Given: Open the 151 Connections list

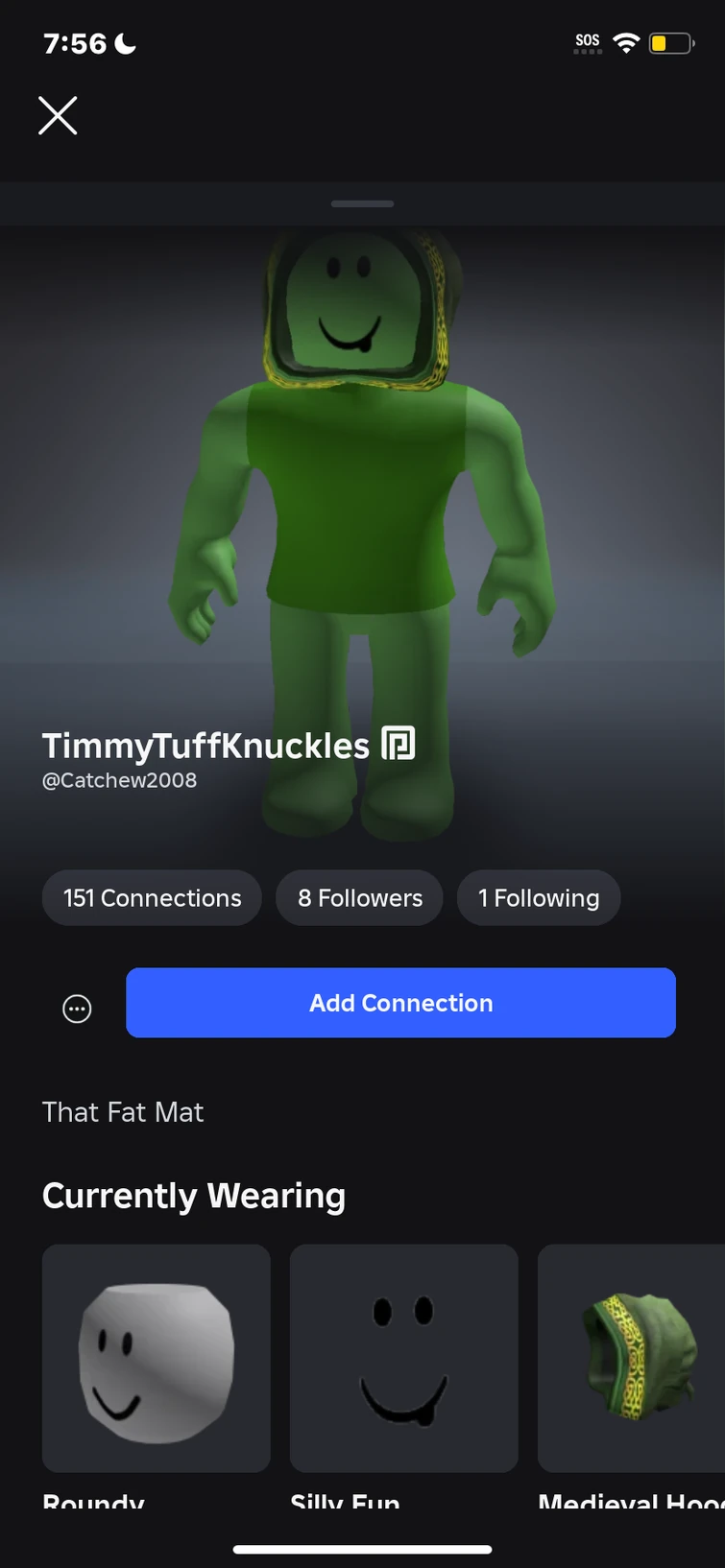Looking at the screenshot, I should point(152,898).
